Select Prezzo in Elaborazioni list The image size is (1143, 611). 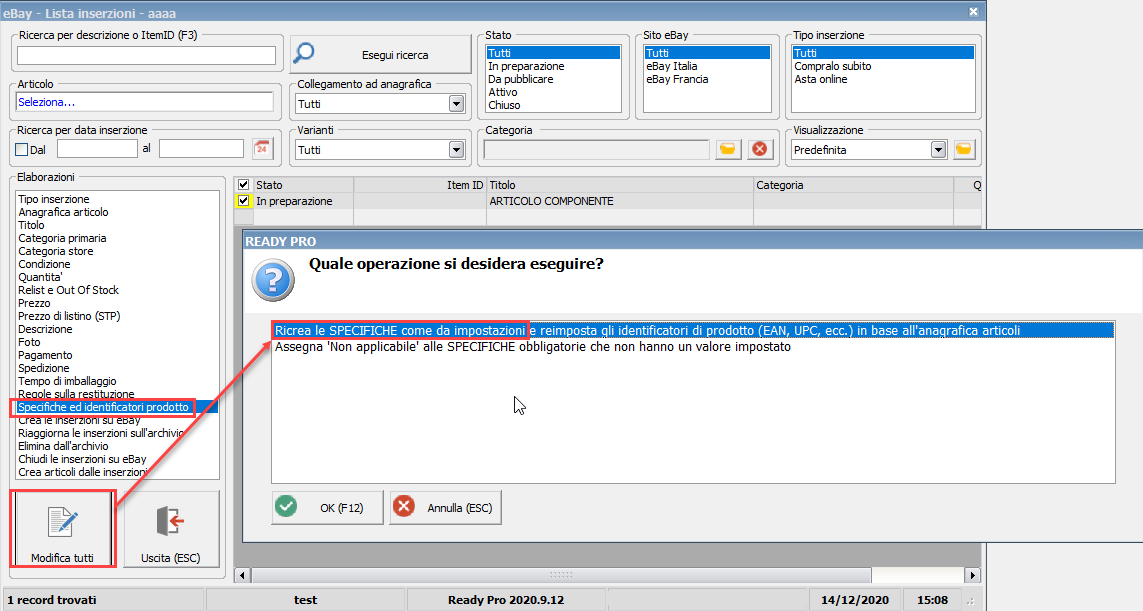click(117, 303)
